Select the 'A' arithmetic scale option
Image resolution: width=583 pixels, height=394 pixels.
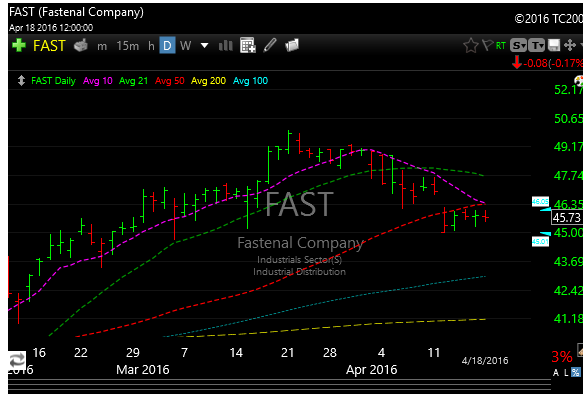pos(556,372)
